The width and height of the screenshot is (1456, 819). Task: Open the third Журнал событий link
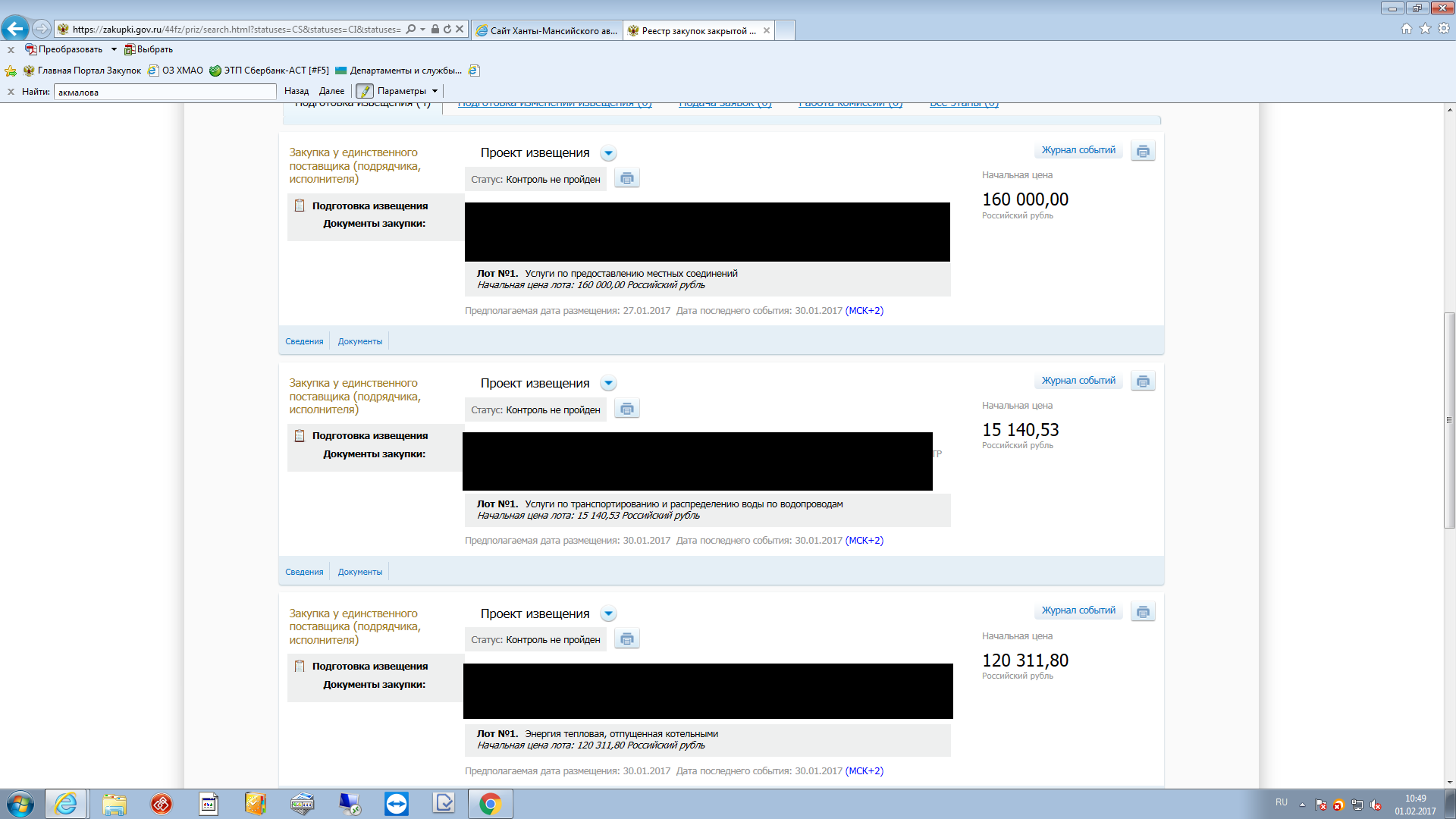(x=1078, y=610)
